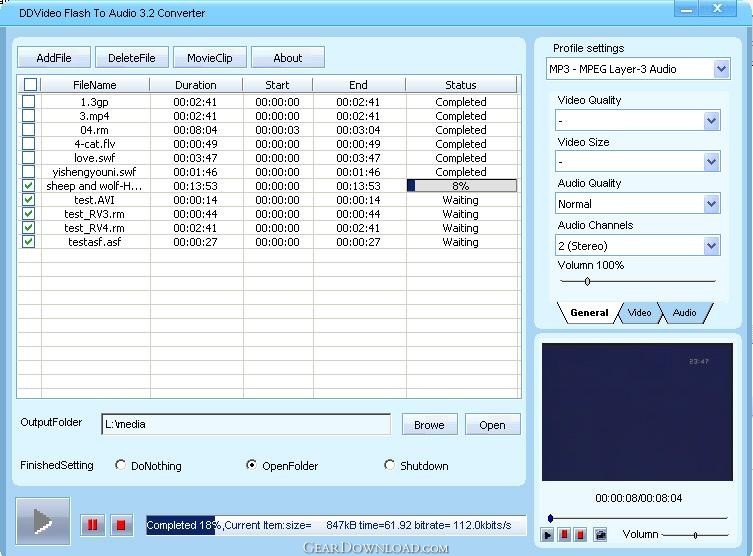Image resolution: width=753 pixels, height=556 pixels.
Task: Click the Completed status of 1.3gp
Action: tap(461, 102)
